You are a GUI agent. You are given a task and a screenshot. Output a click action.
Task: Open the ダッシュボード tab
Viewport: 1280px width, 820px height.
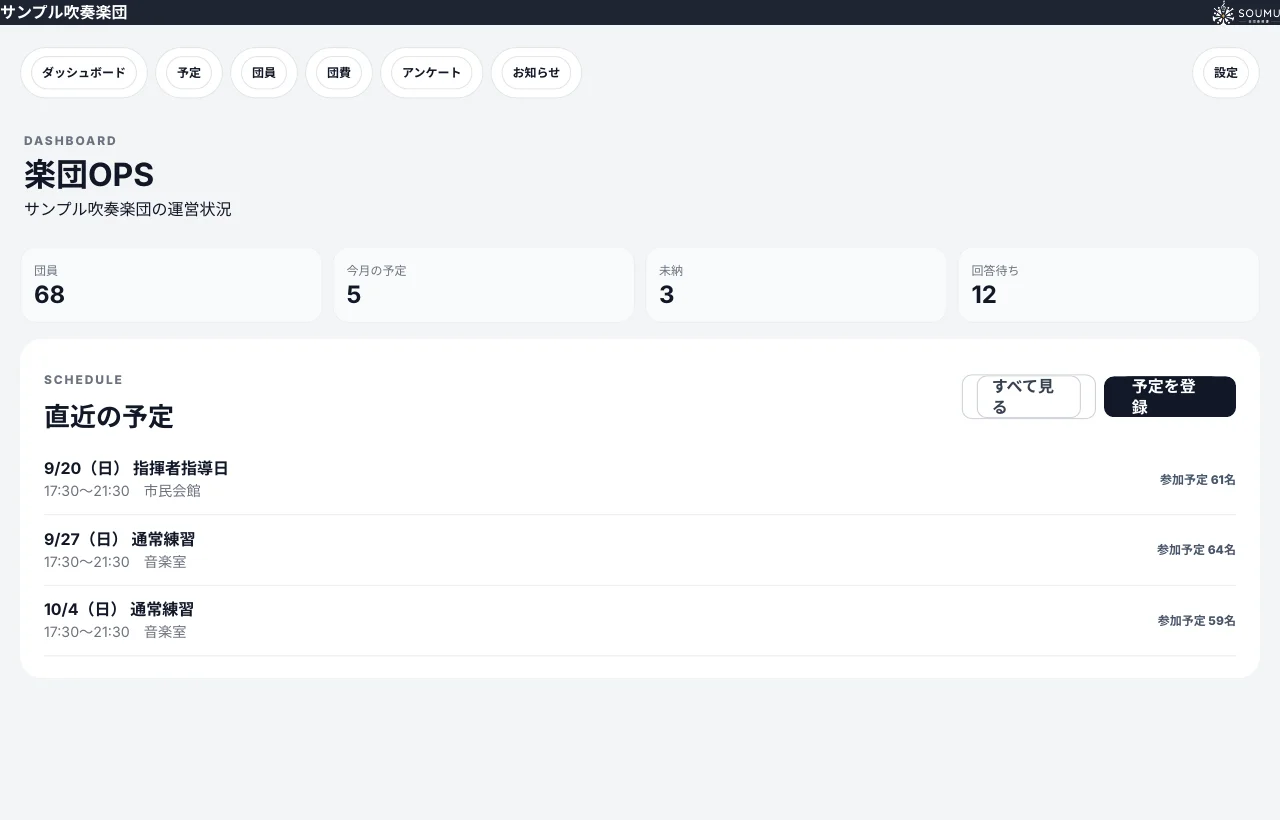point(84,73)
